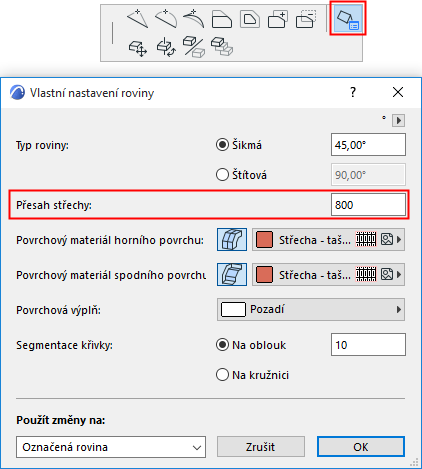Click the 45,00° slope angle field
Image resolution: width=422 pixels, height=469 pixels.
click(368, 145)
